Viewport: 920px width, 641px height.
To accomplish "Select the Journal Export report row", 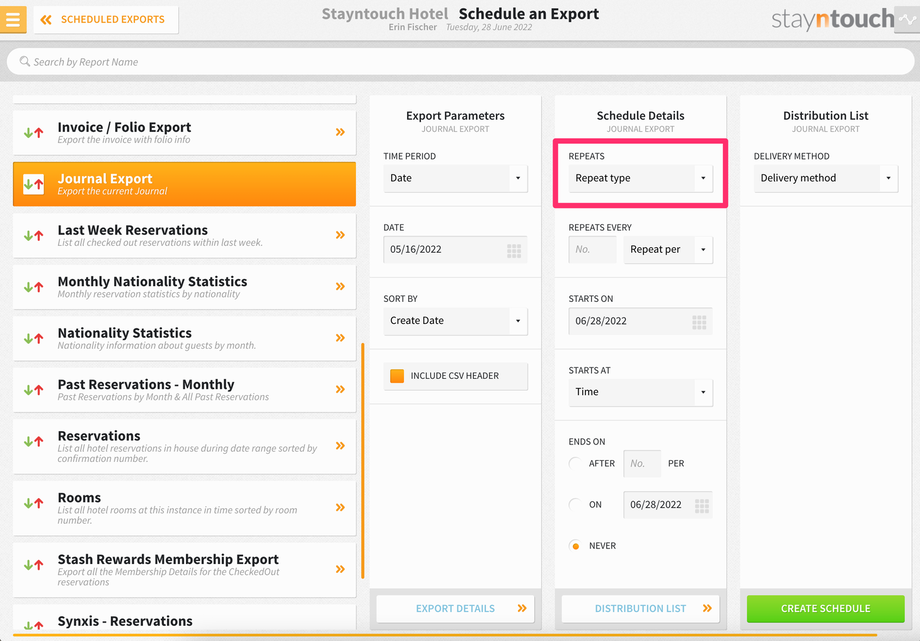I will 184,184.
